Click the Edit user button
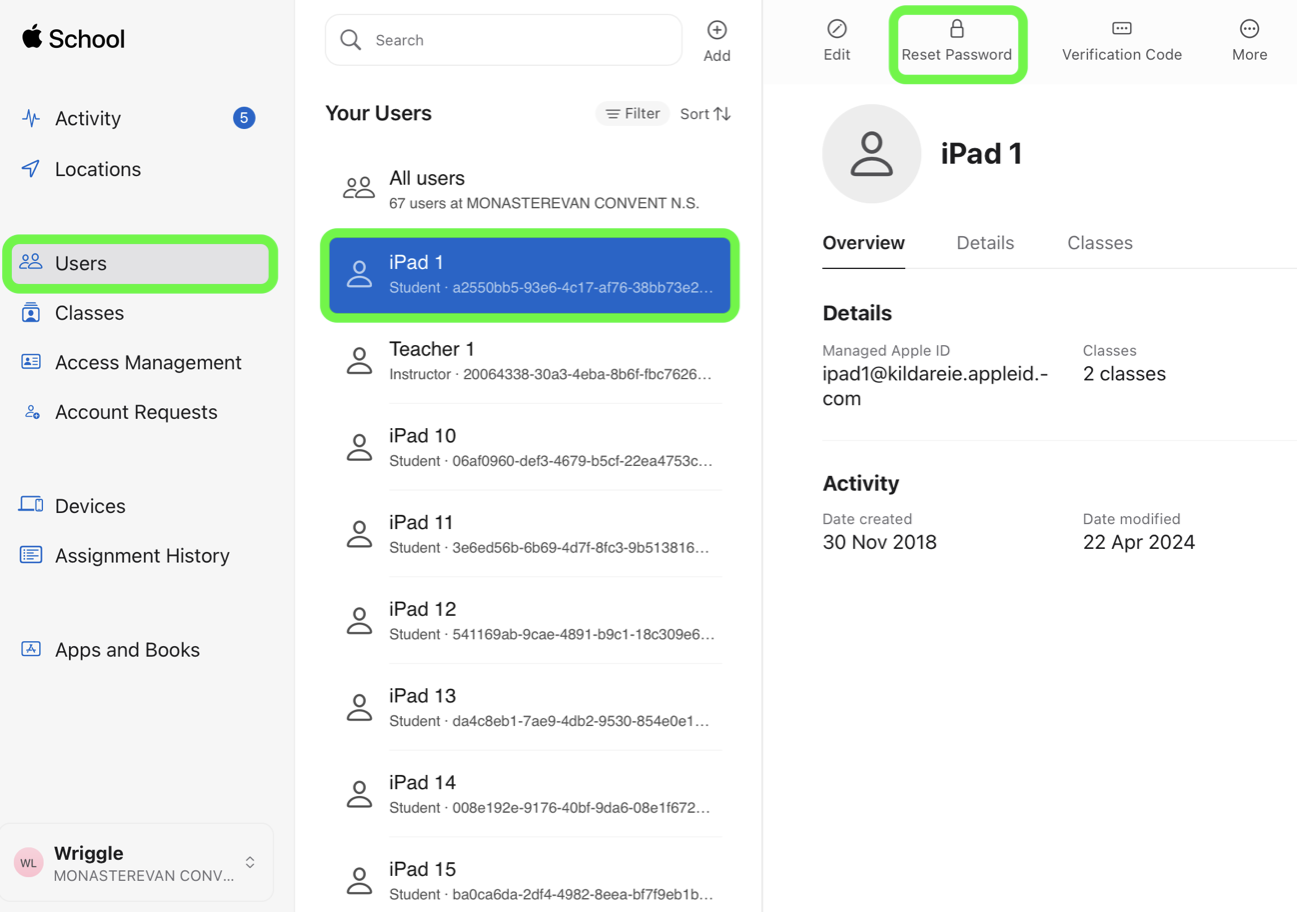The image size is (1297, 912). (x=837, y=41)
